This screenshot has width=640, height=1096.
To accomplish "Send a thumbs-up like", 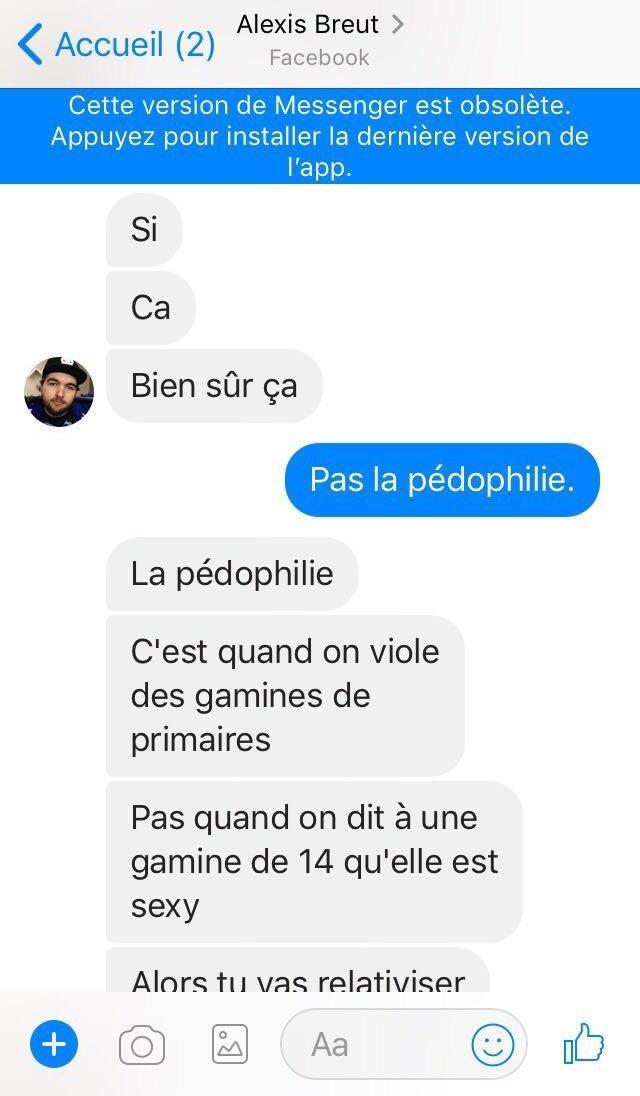I will click(x=583, y=1044).
